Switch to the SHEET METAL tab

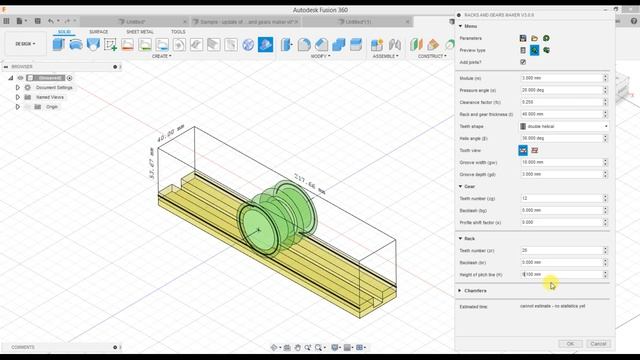(140, 32)
